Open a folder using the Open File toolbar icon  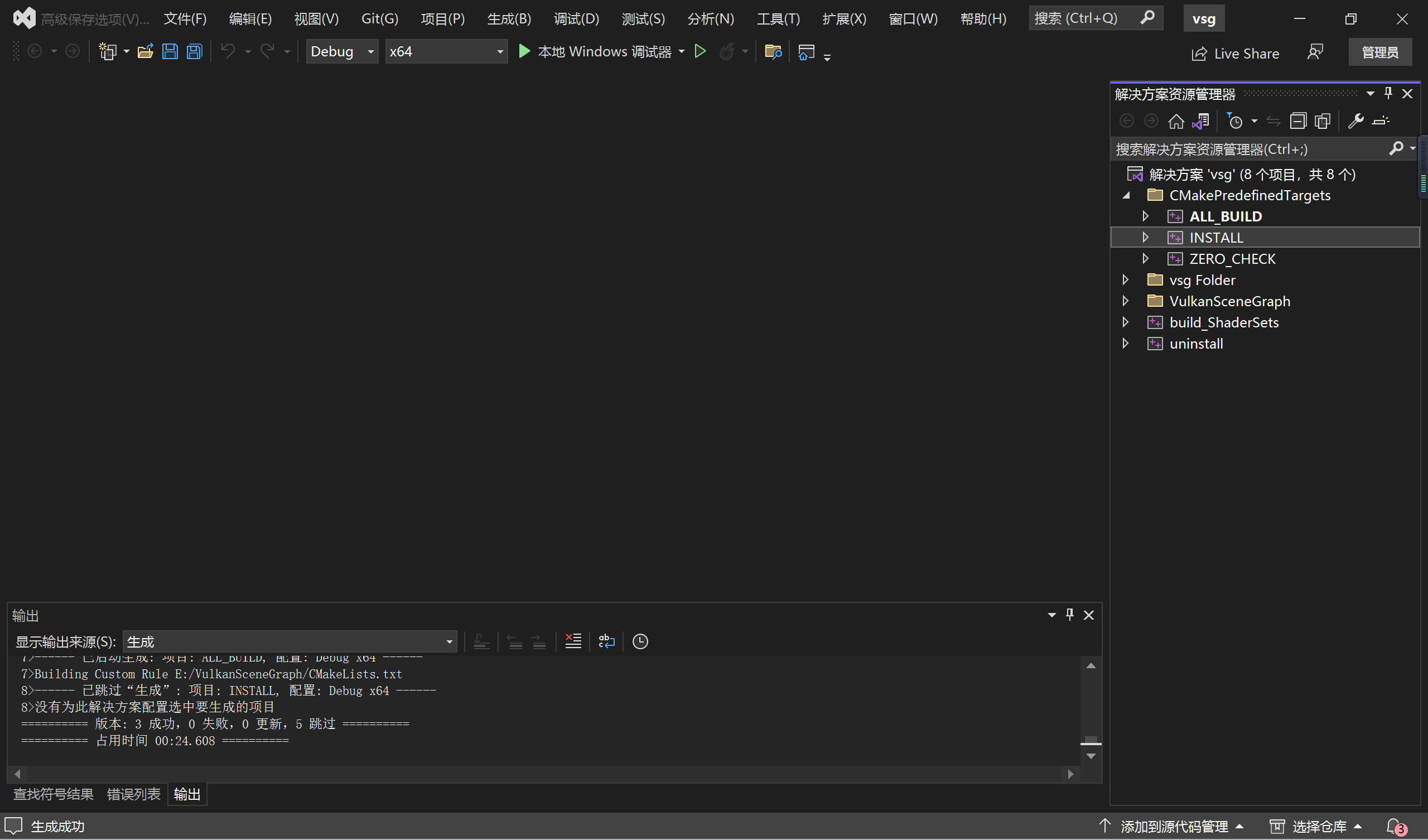click(146, 51)
